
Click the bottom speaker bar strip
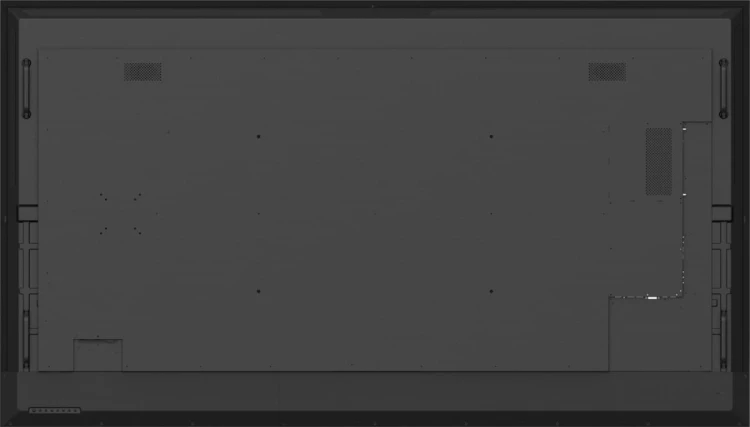click(375, 391)
